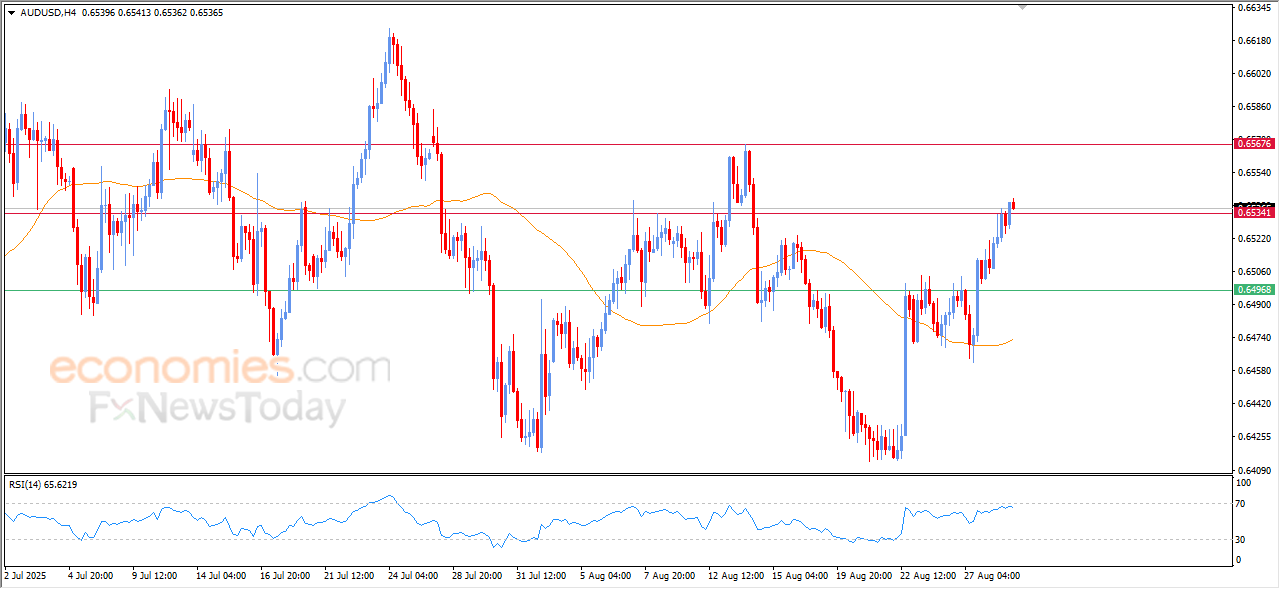The width and height of the screenshot is (1280, 589).
Task: Click the 15 Aug 04:00 time label
Action: pos(799,576)
